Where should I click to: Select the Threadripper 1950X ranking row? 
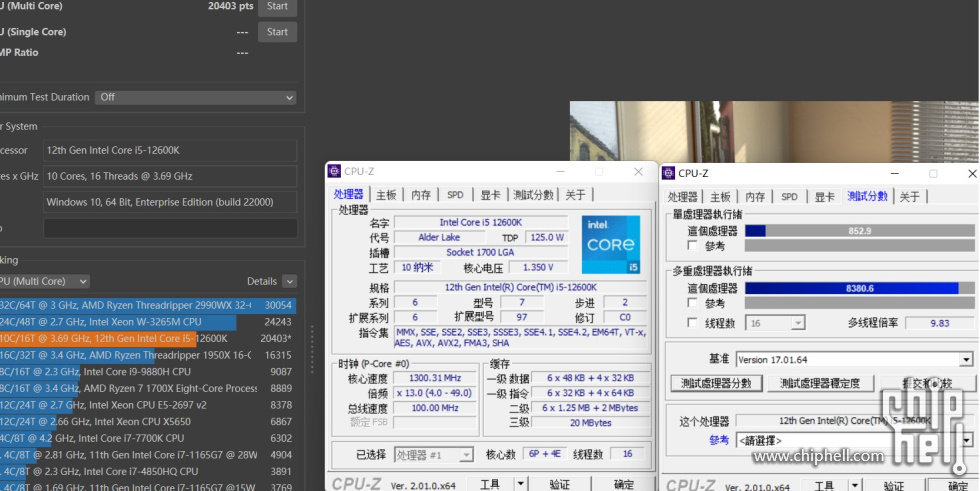(x=148, y=355)
